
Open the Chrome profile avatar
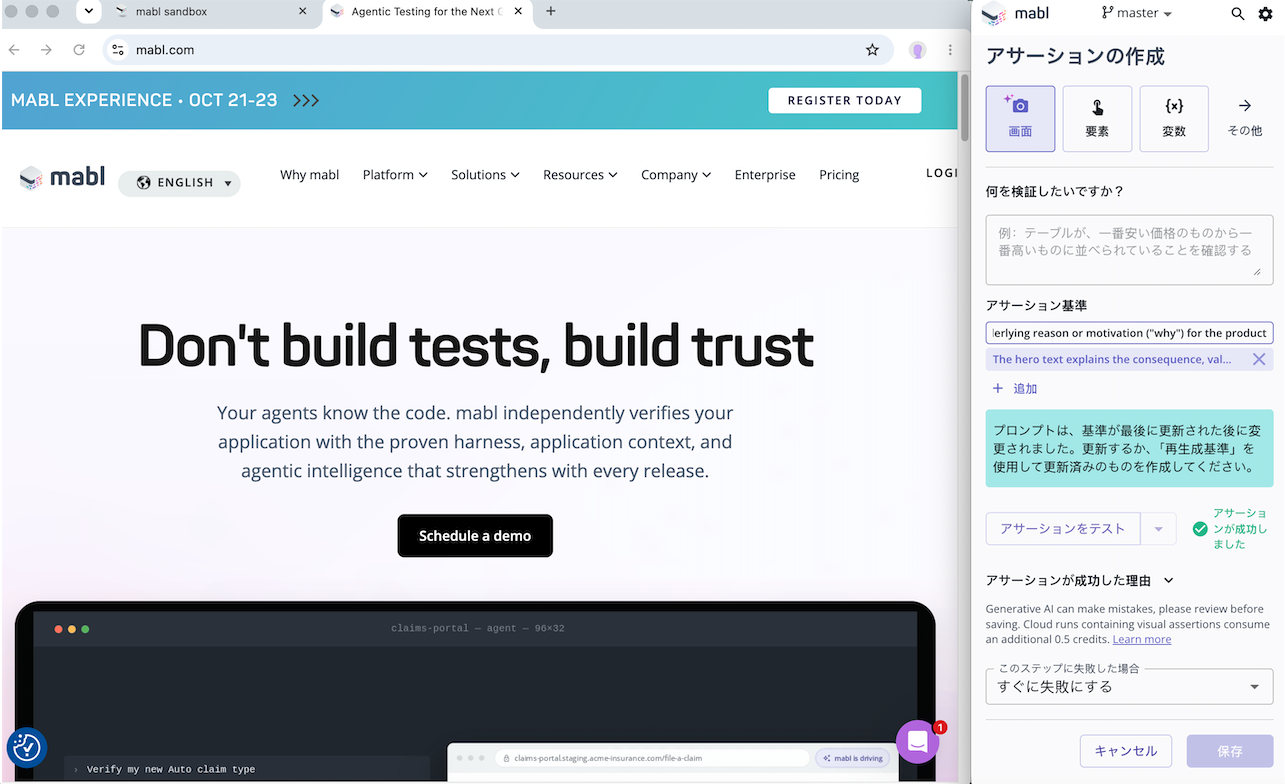(x=917, y=50)
